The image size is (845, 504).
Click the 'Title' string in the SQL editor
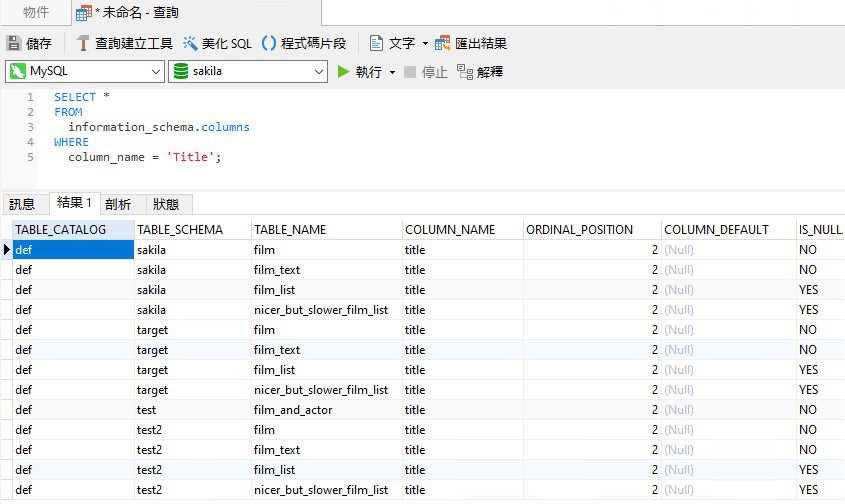click(190, 157)
